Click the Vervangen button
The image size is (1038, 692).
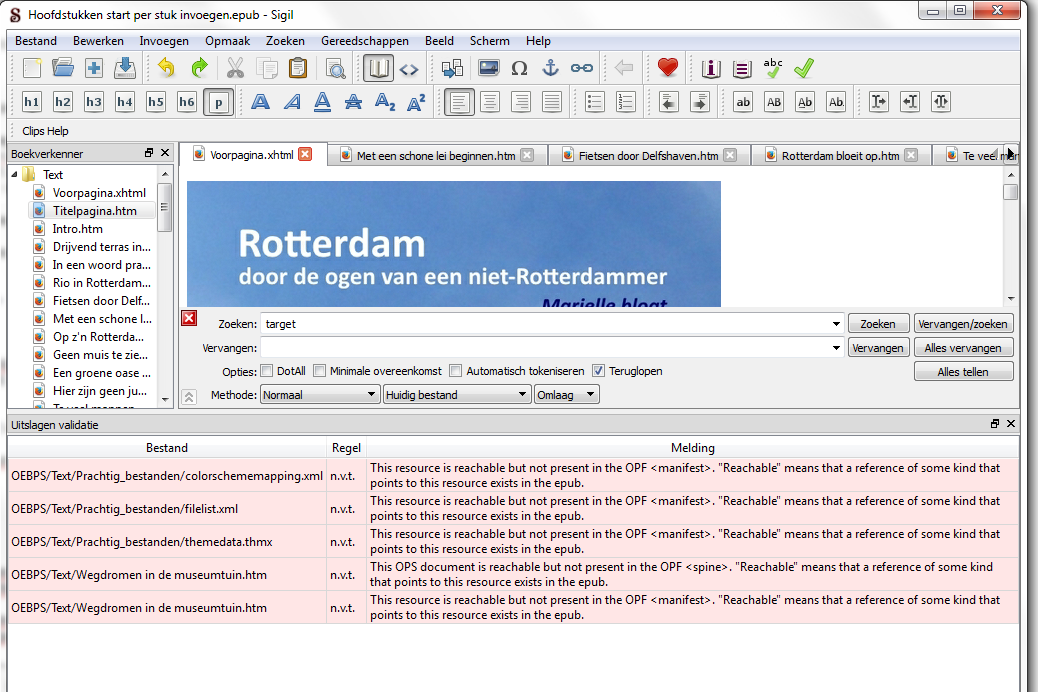[878, 348]
